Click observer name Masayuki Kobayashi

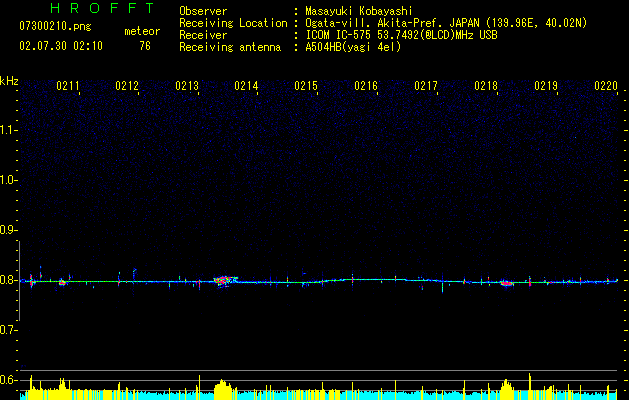[359, 11]
